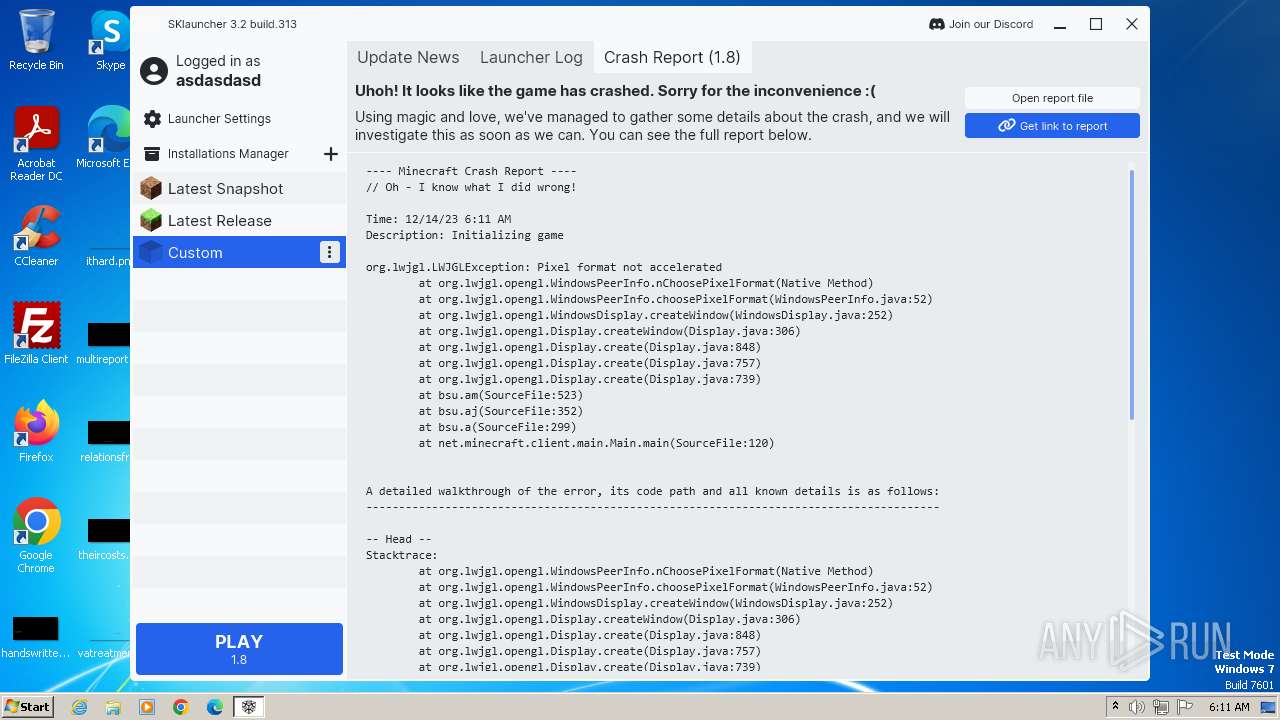This screenshot has width=1280, height=720.
Task: Click the Get link to report button
Action: coord(1052,126)
